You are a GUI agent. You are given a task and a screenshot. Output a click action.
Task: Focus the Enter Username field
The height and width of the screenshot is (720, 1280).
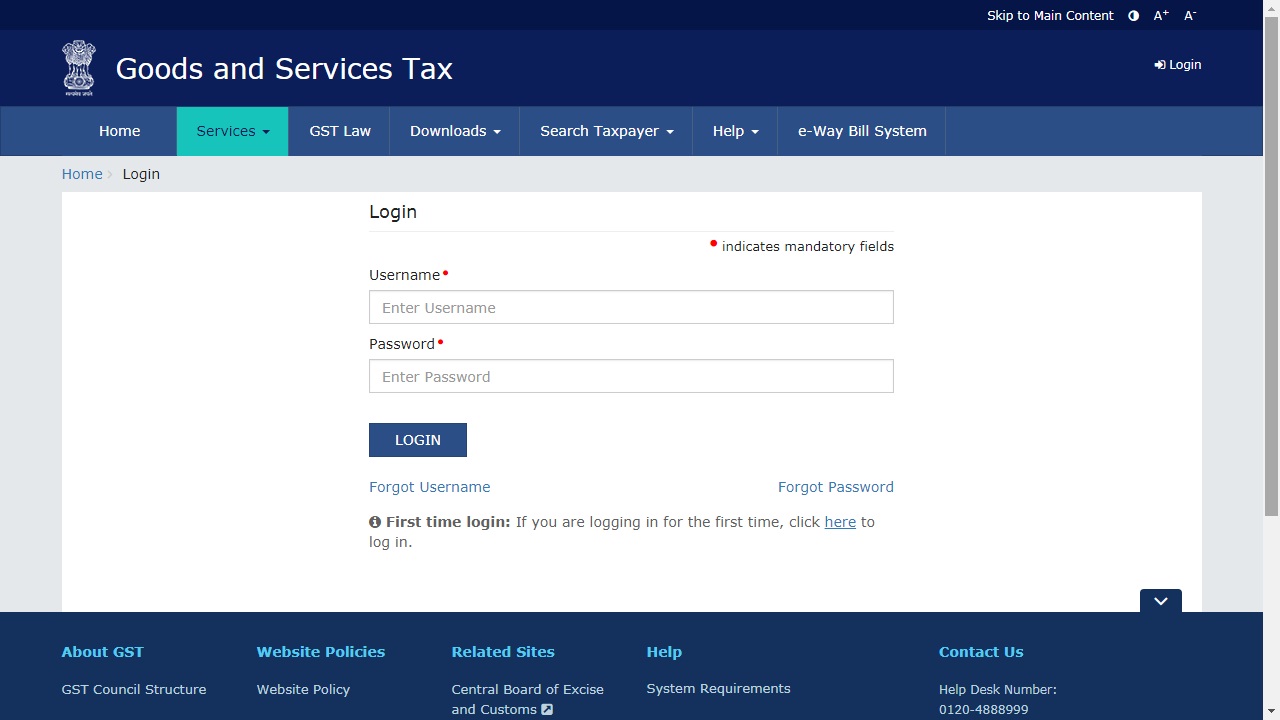tap(631, 307)
